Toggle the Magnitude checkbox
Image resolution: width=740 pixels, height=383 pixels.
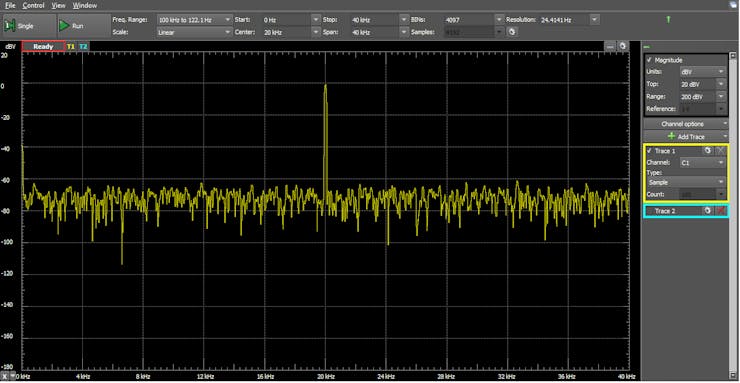pos(649,60)
